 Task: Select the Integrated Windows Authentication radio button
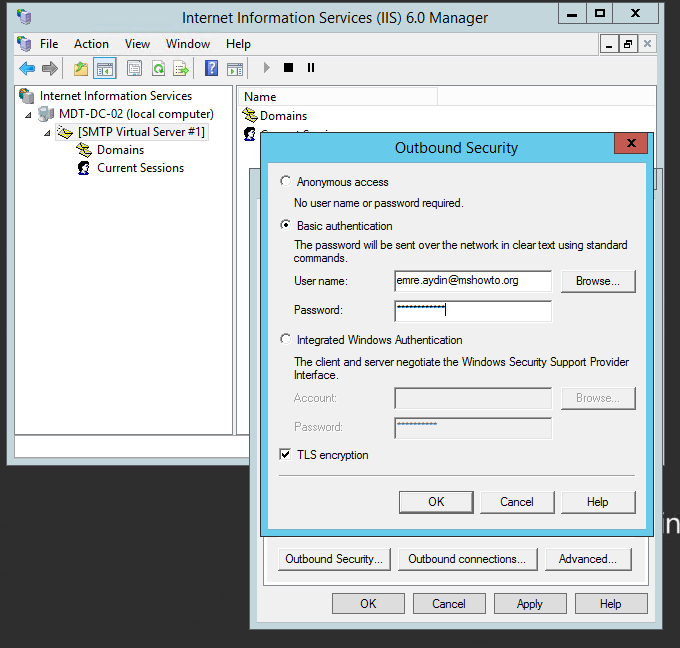(x=285, y=339)
